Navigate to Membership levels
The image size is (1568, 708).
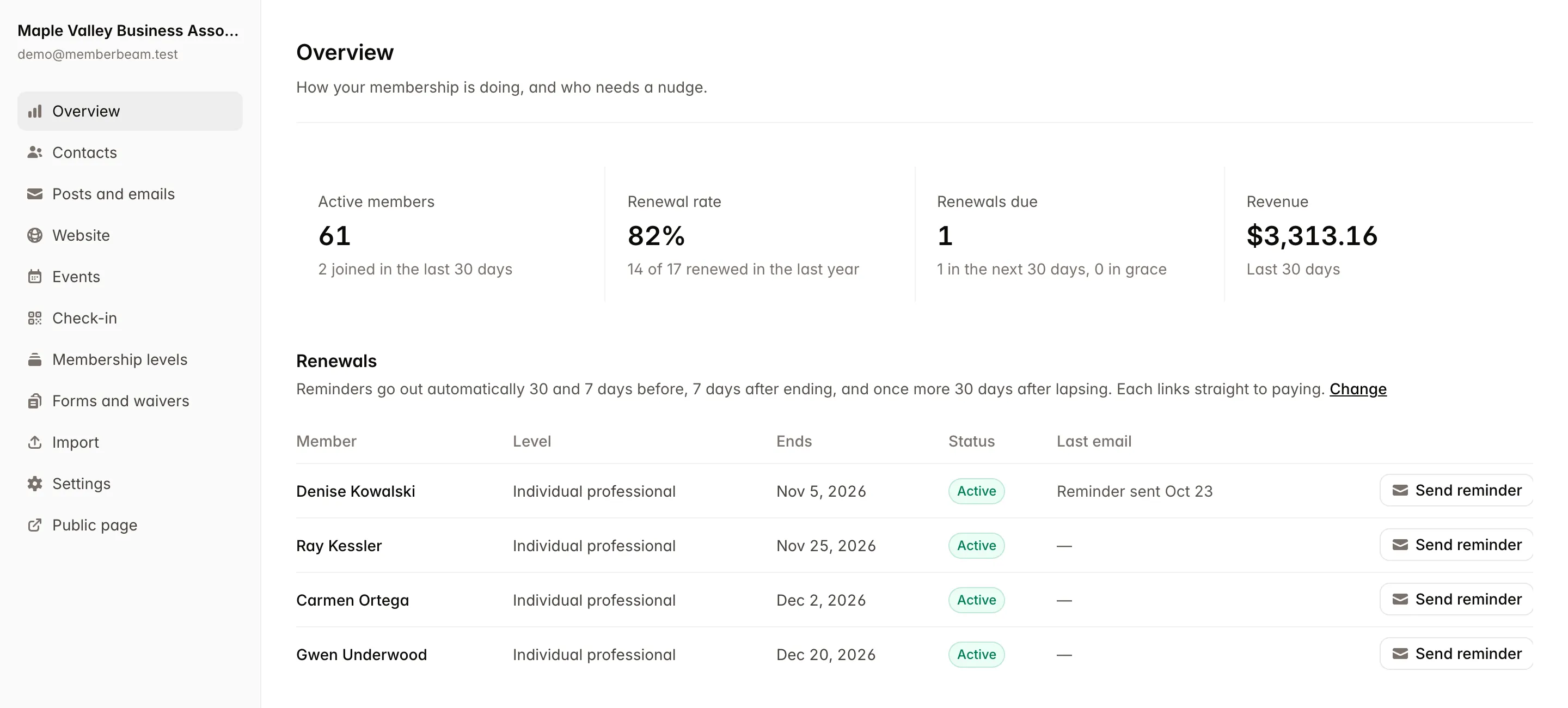[130, 360]
